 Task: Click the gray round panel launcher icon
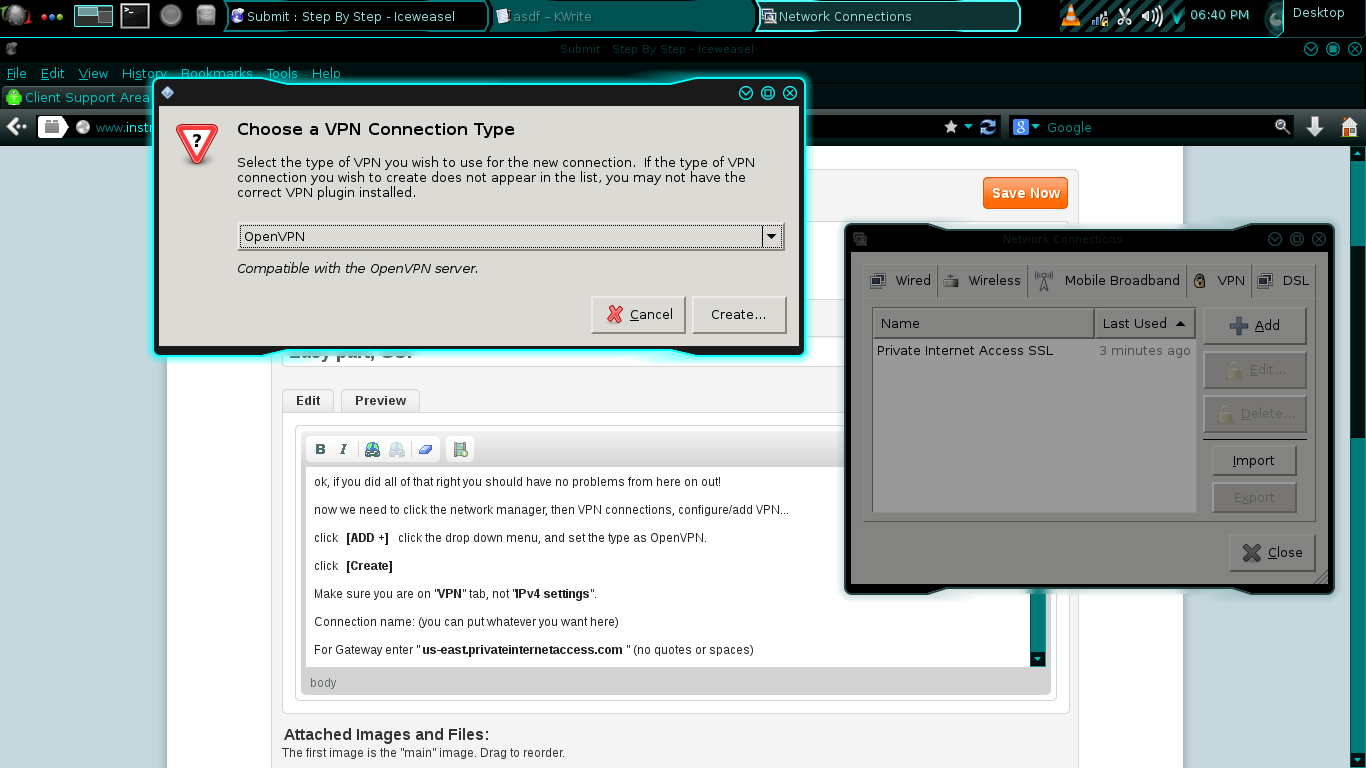coord(171,15)
